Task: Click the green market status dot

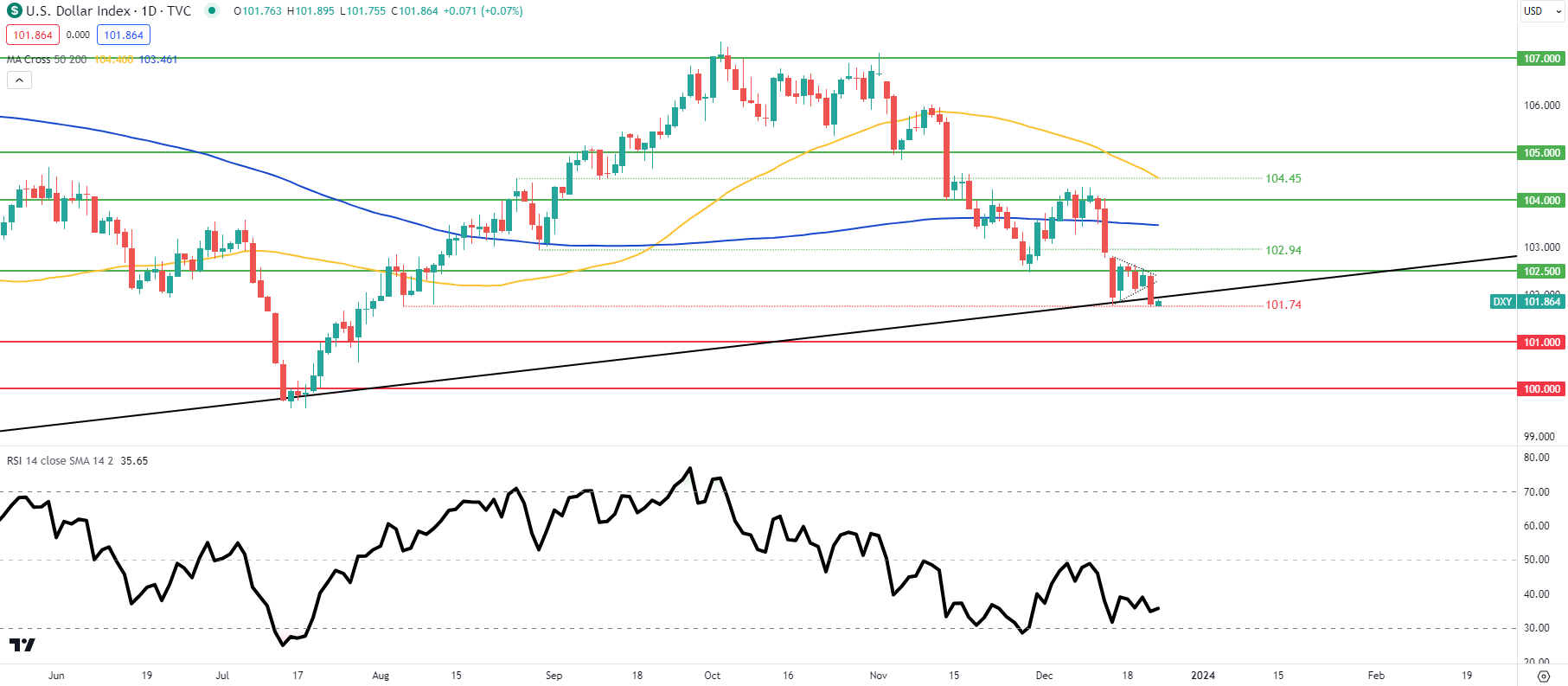Action: pyautogui.click(x=212, y=11)
